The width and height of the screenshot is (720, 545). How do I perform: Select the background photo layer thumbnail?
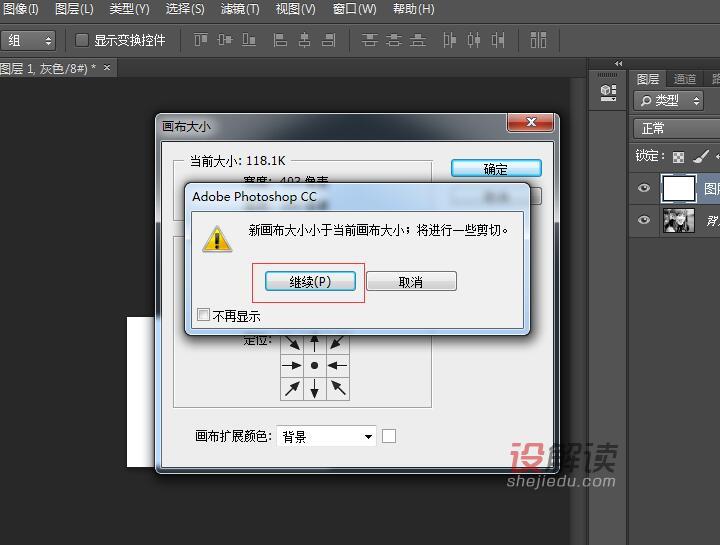679,220
